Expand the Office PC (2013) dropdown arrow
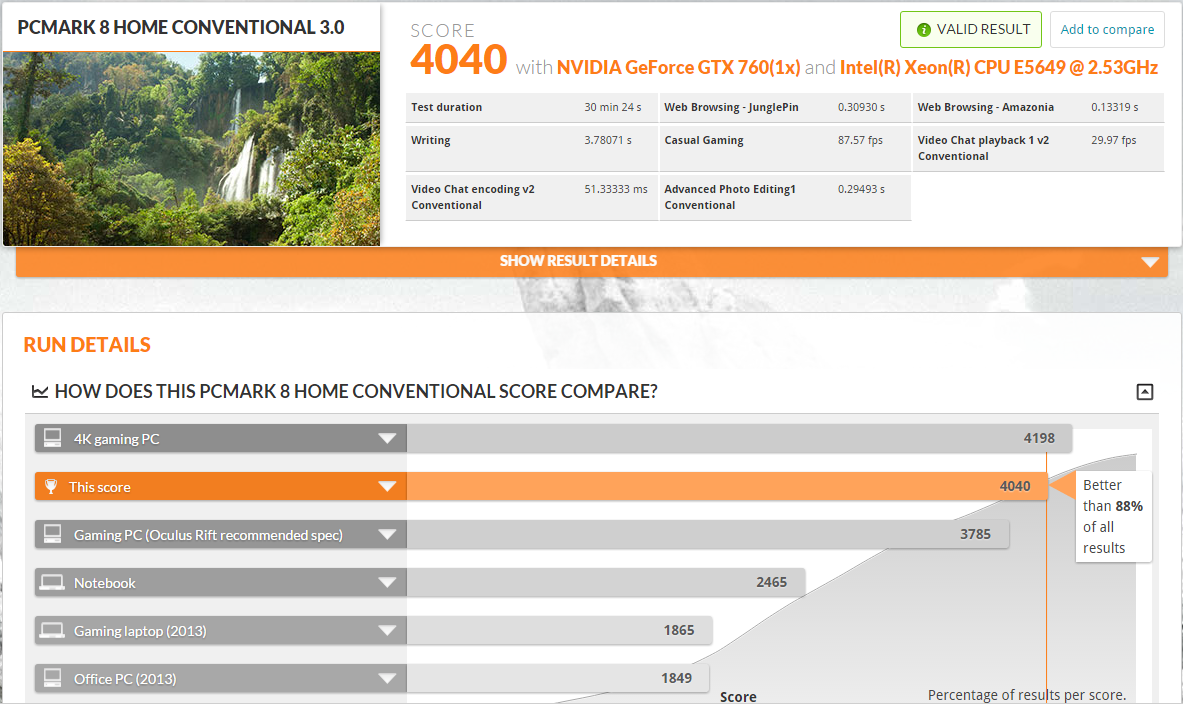This screenshot has height=704, width=1183. tap(387, 678)
